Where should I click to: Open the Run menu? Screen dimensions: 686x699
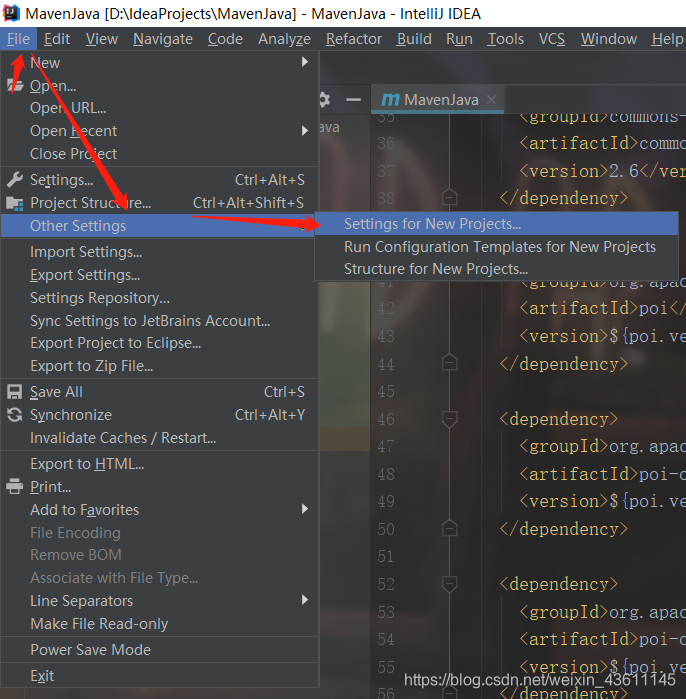point(459,39)
